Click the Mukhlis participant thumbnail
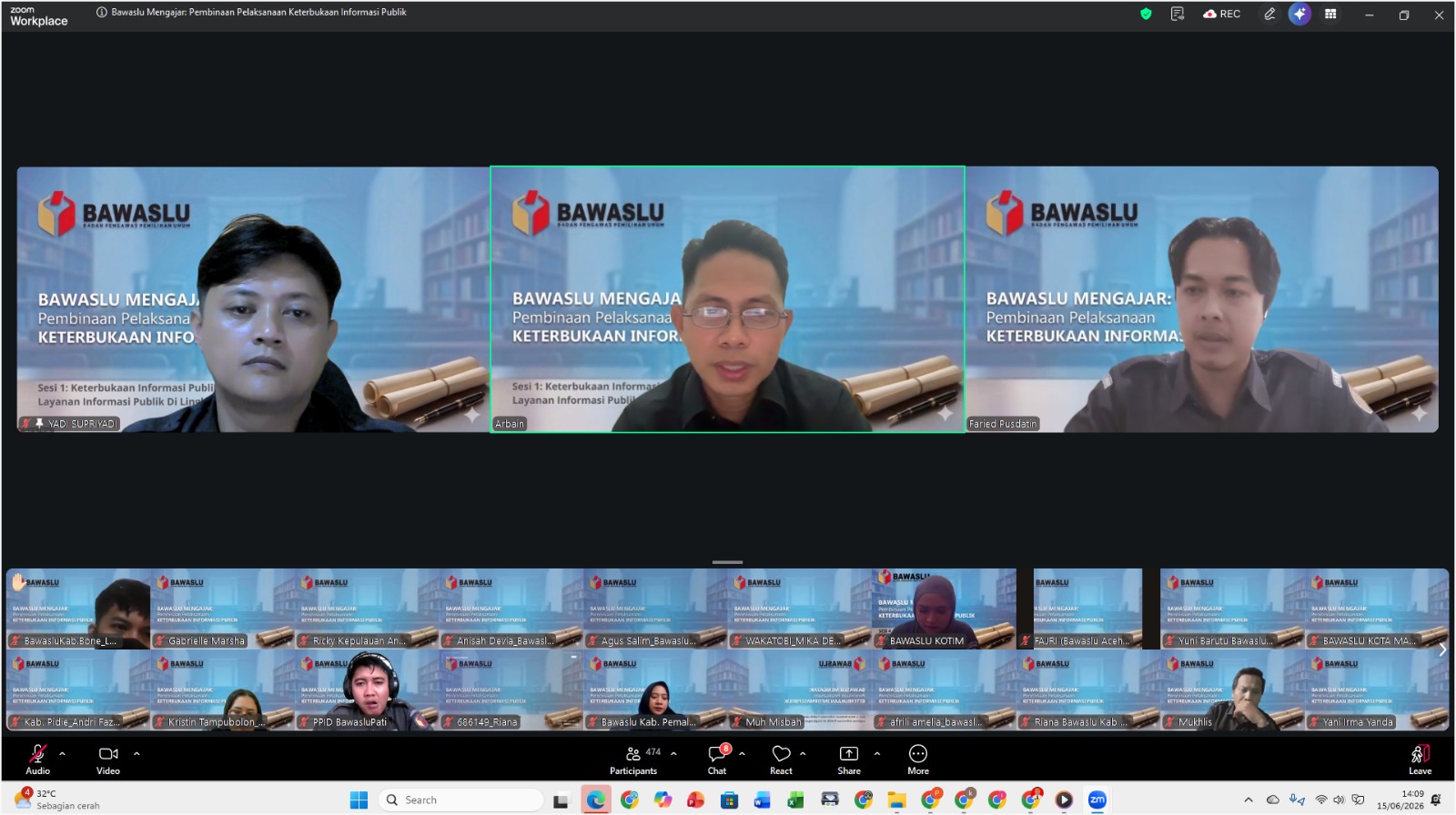 (x=1234, y=690)
